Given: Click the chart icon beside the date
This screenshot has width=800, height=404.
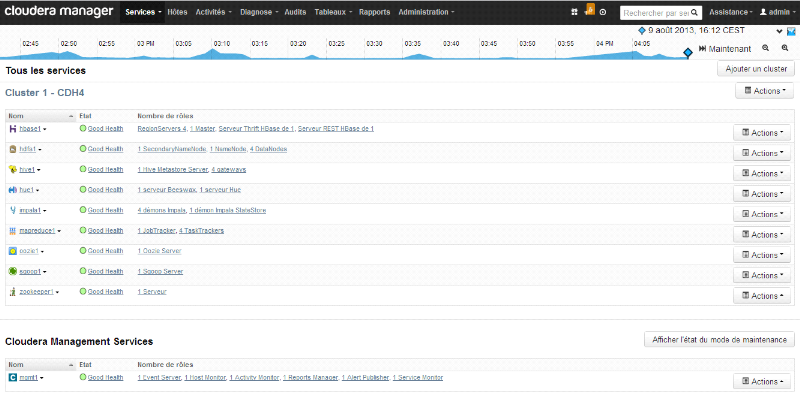Looking at the screenshot, I should (791, 31).
